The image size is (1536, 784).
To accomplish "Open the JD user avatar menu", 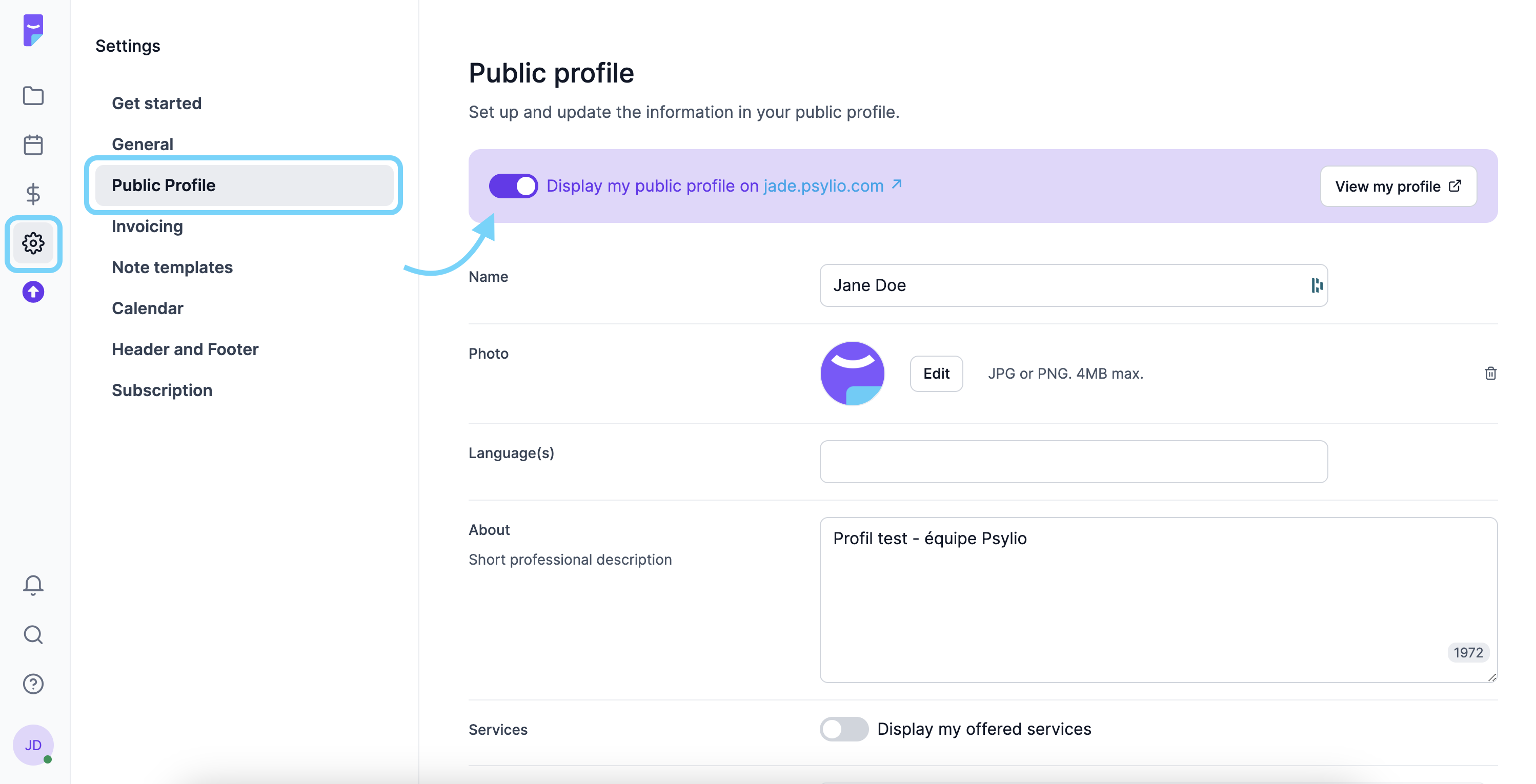I will pos(33,745).
